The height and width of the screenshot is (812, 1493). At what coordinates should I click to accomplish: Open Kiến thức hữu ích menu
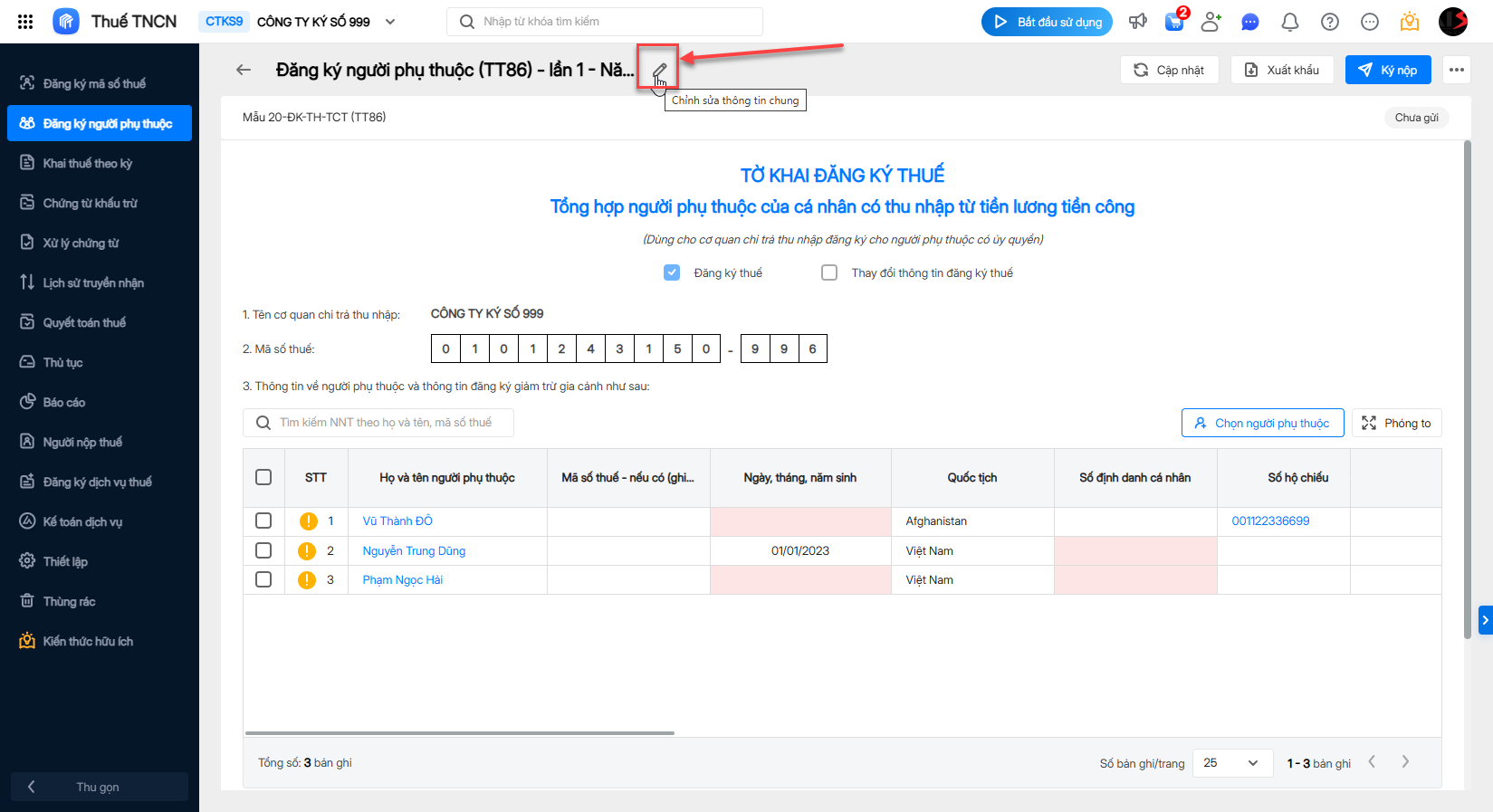click(100, 641)
